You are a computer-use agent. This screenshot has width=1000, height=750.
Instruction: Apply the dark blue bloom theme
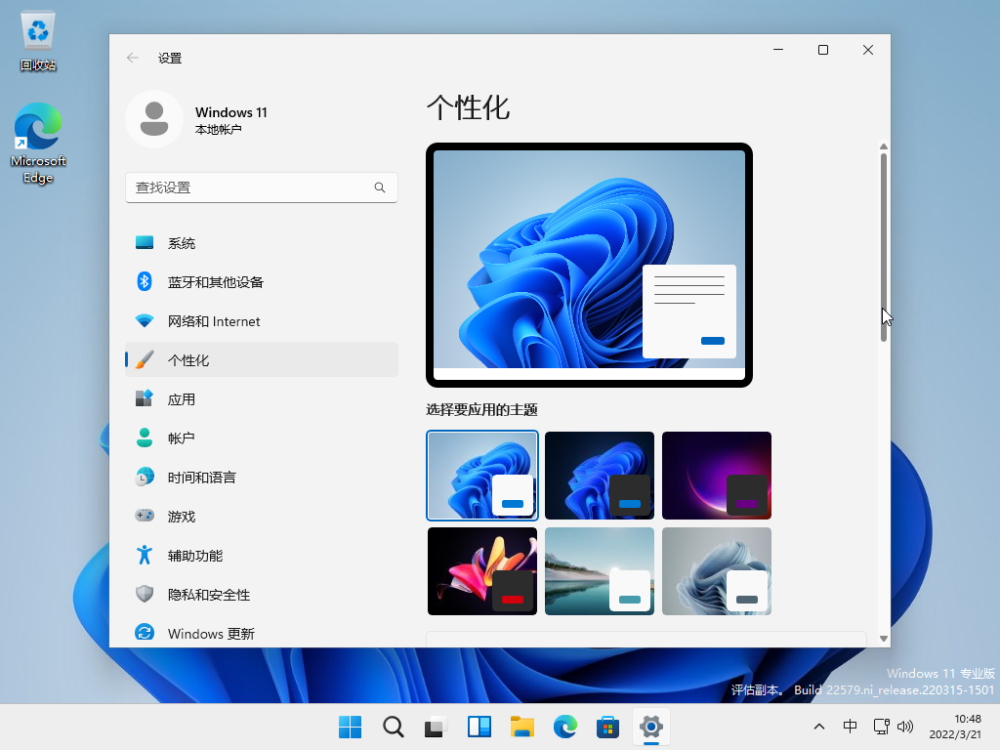tap(599, 476)
